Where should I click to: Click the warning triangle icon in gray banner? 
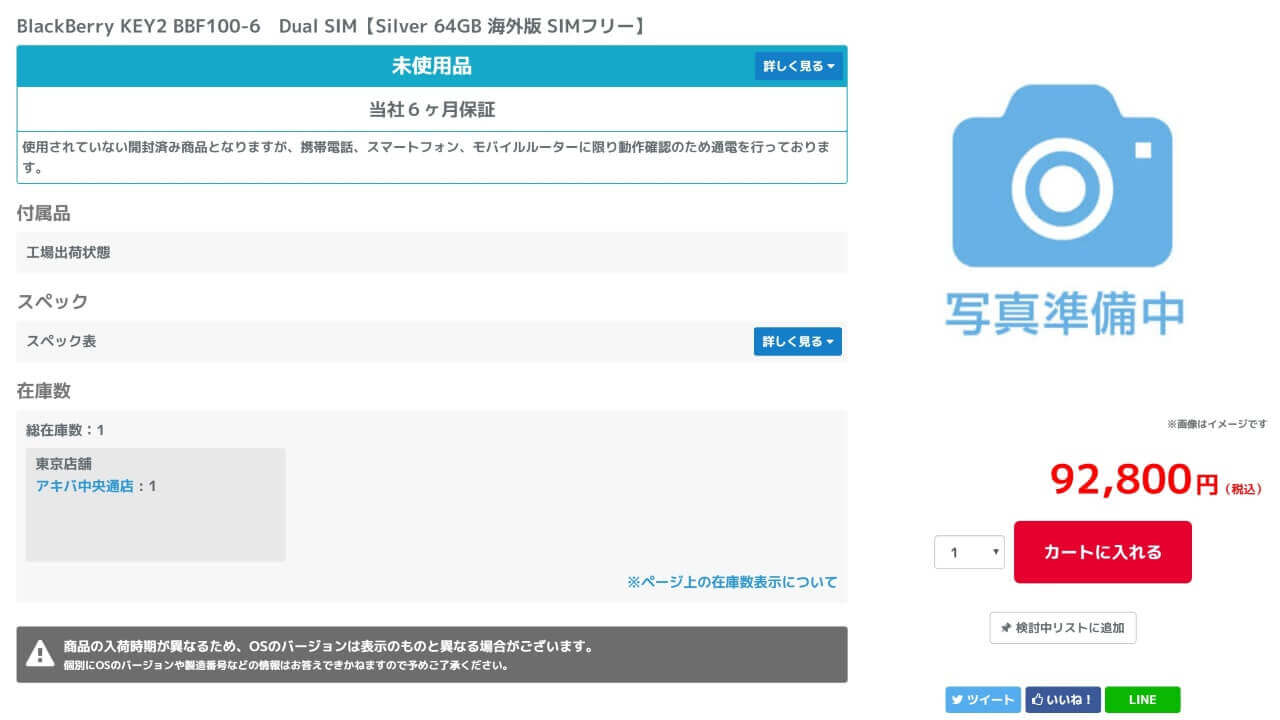pos(40,654)
